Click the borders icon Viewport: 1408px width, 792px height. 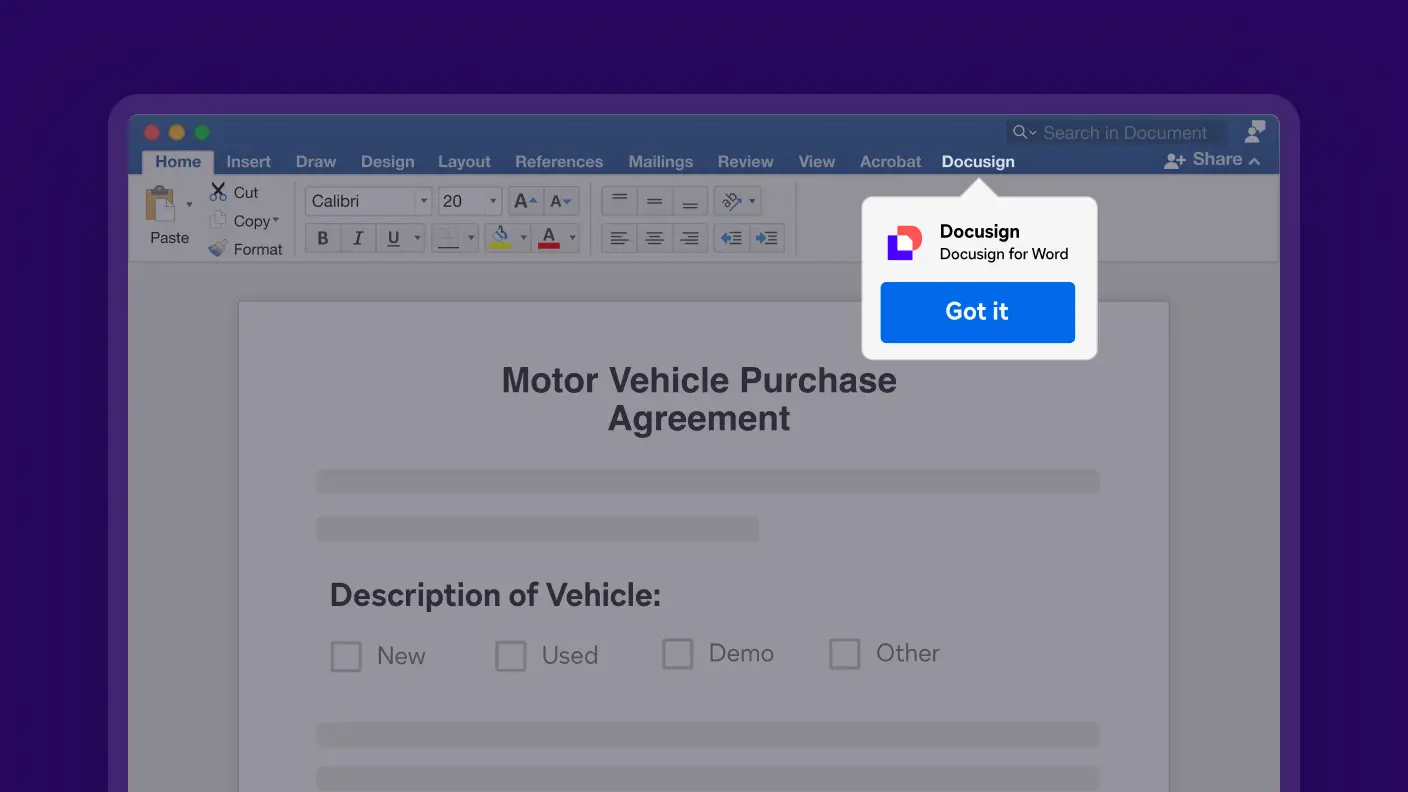click(x=448, y=238)
